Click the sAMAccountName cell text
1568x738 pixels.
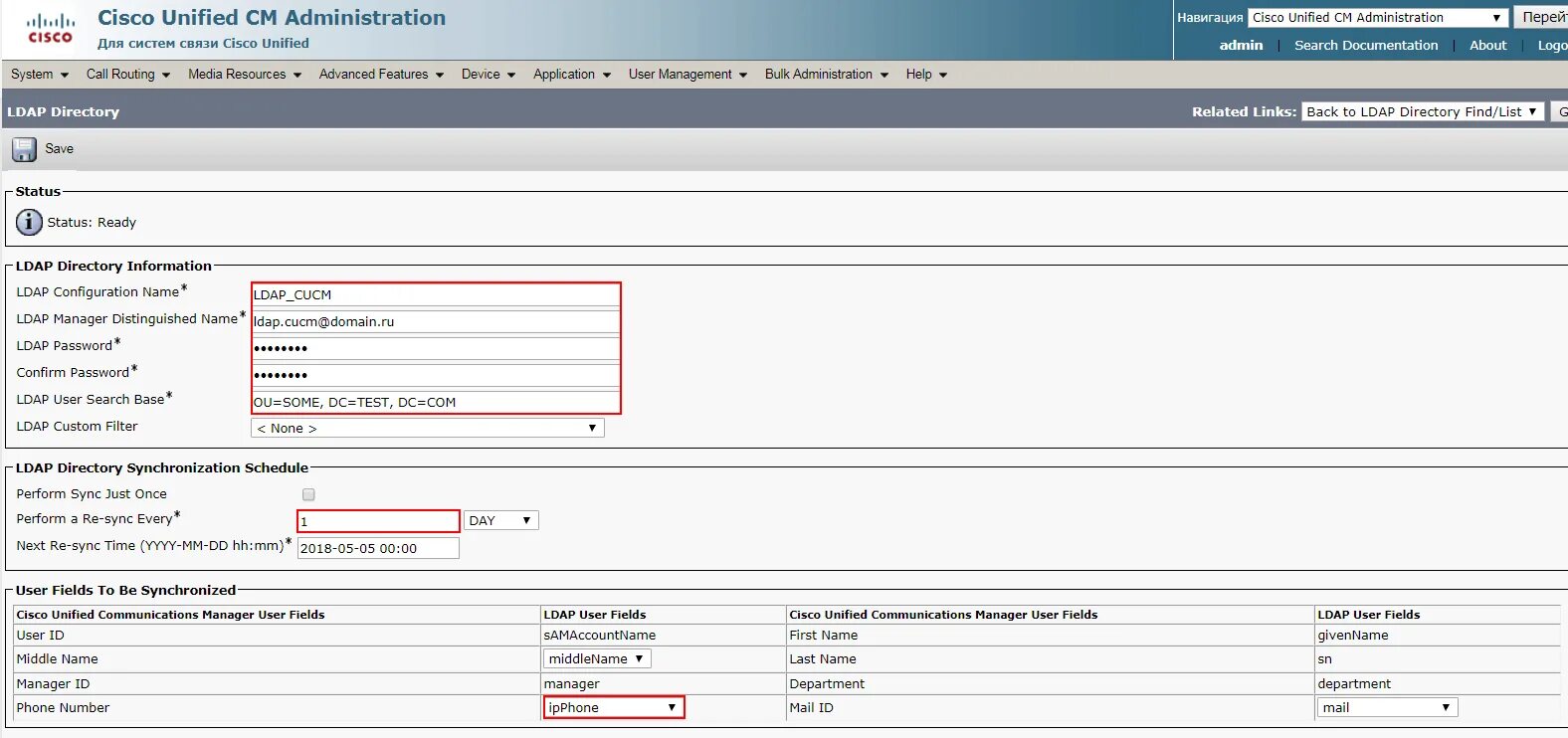599,635
